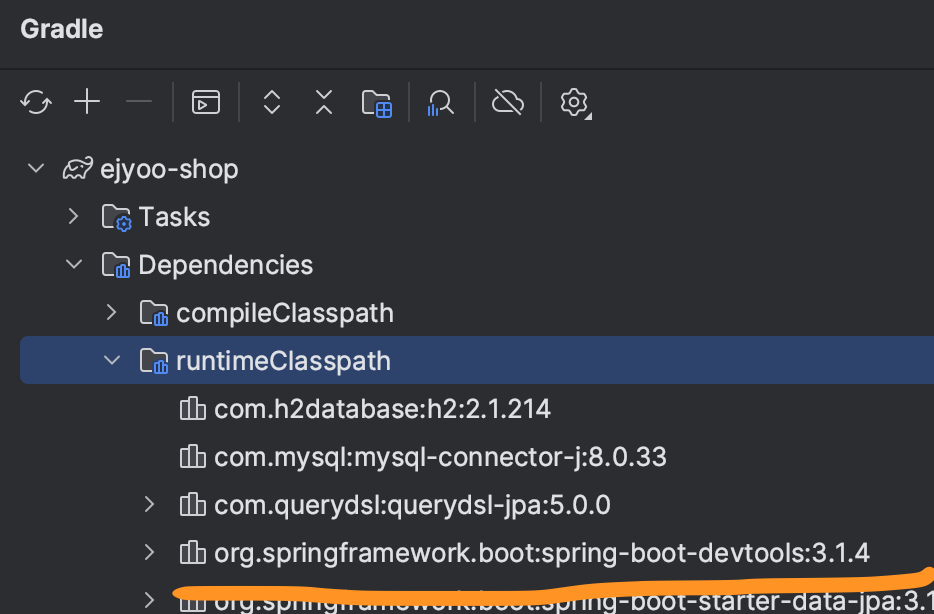Open Gradle build tool settings gear
This screenshot has width=934, height=614.
pos(575,103)
